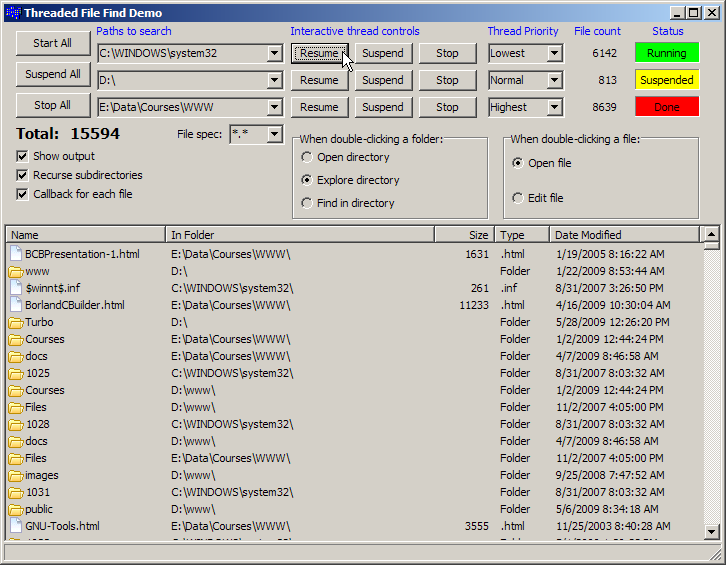Click the Turbo folder icon

point(15,322)
